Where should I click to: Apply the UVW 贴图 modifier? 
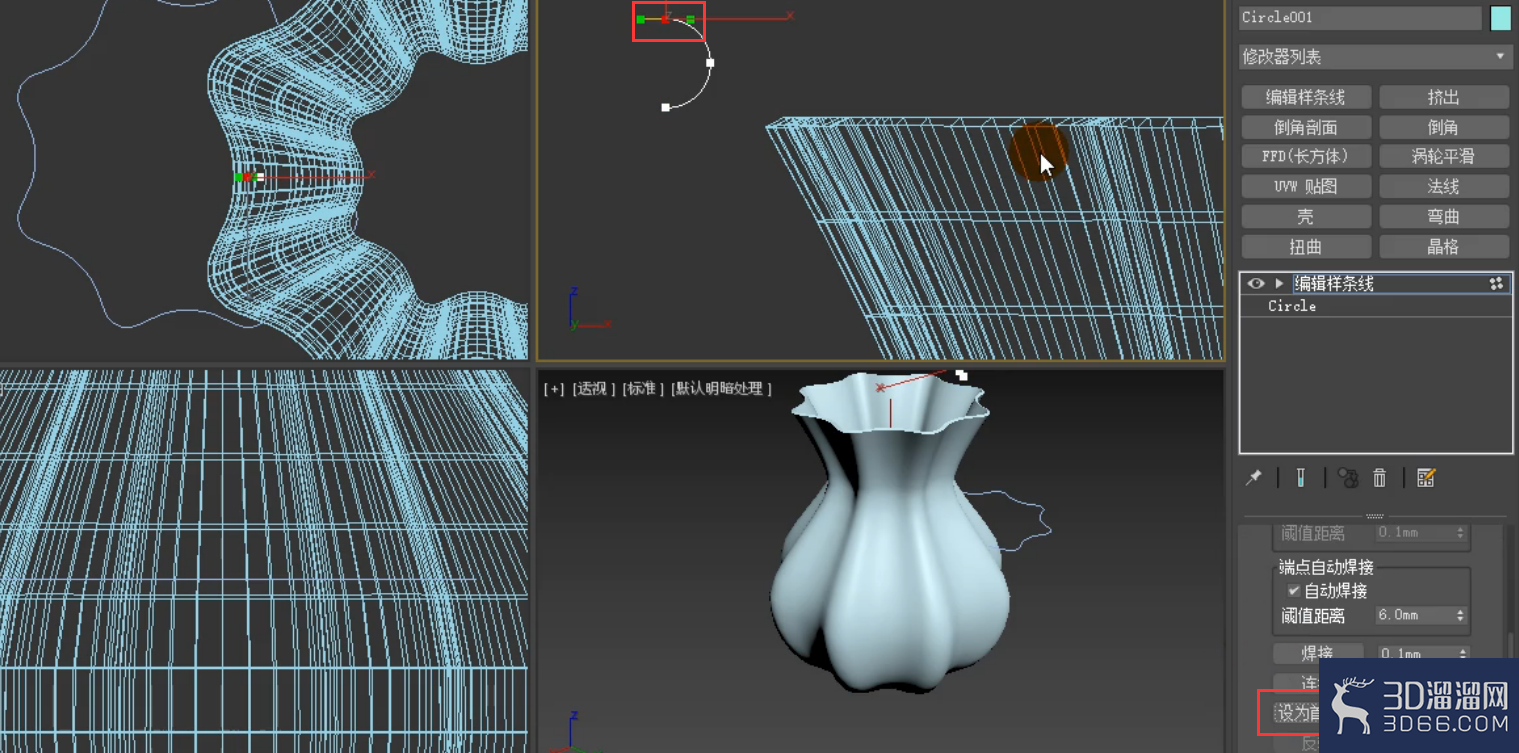(x=1306, y=186)
